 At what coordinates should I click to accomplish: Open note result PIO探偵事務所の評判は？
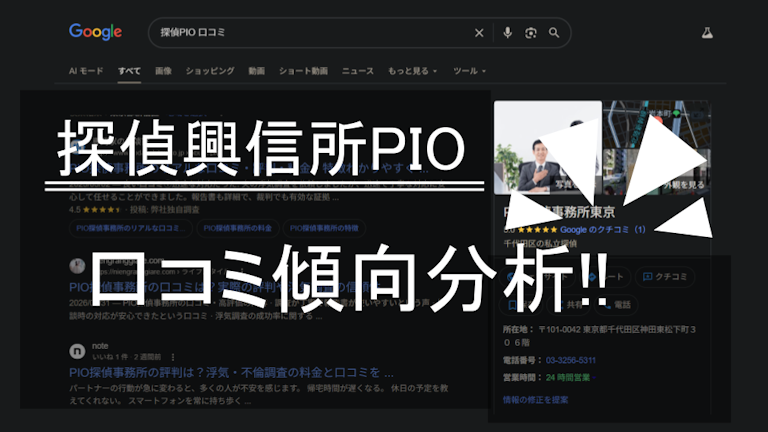point(231,373)
